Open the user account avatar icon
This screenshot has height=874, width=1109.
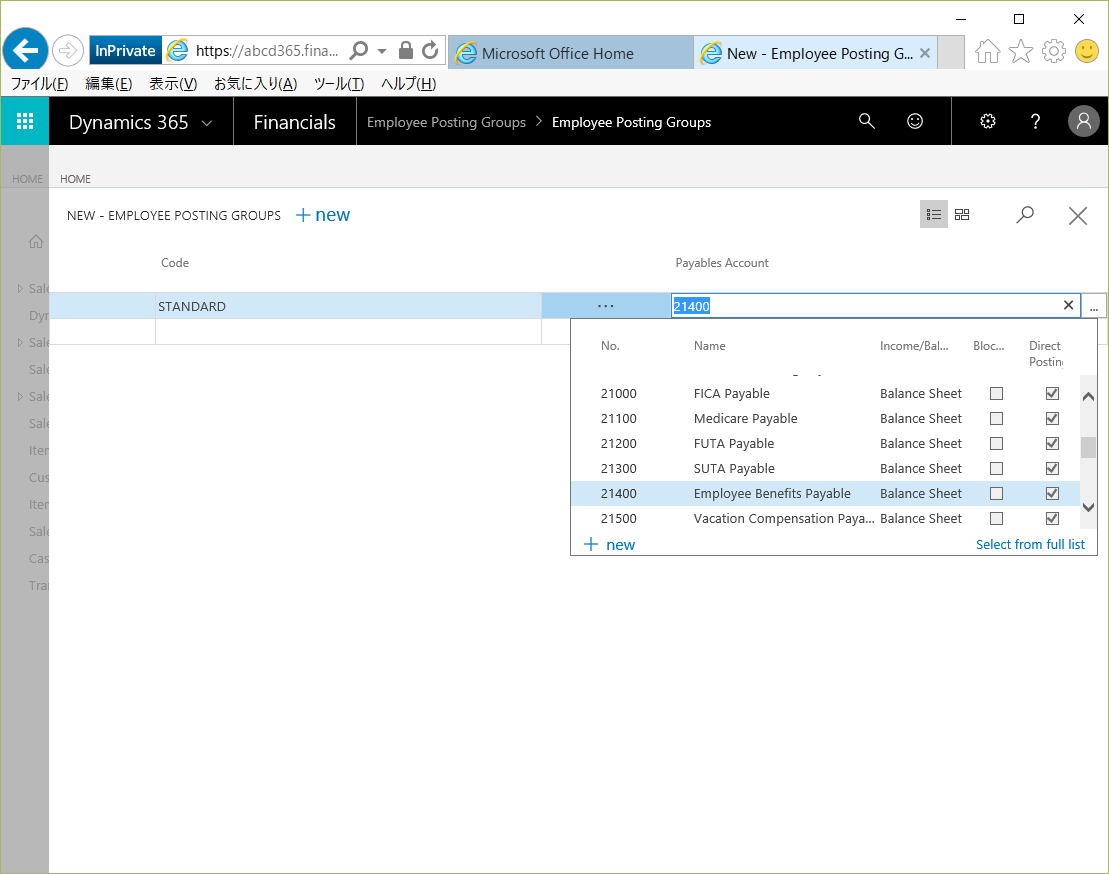1084,121
